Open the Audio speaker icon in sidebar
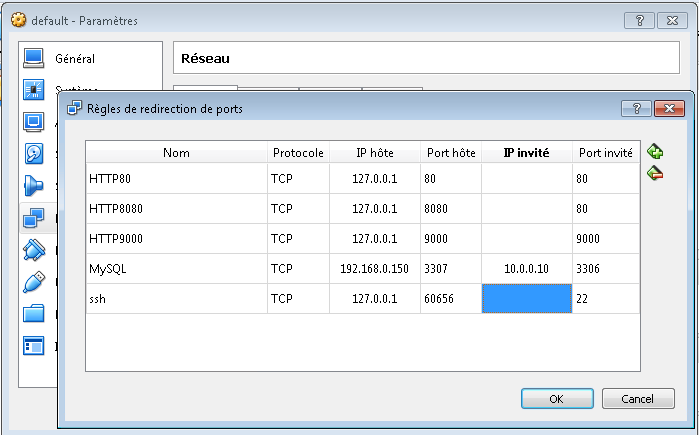The image size is (699, 435). click(x=34, y=185)
